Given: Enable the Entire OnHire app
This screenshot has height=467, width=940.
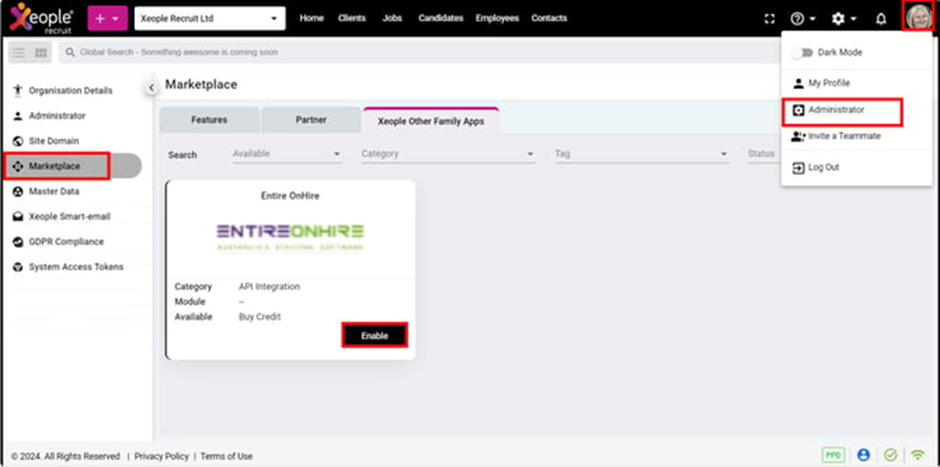Looking at the screenshot, I should click(x=375, y=336).
